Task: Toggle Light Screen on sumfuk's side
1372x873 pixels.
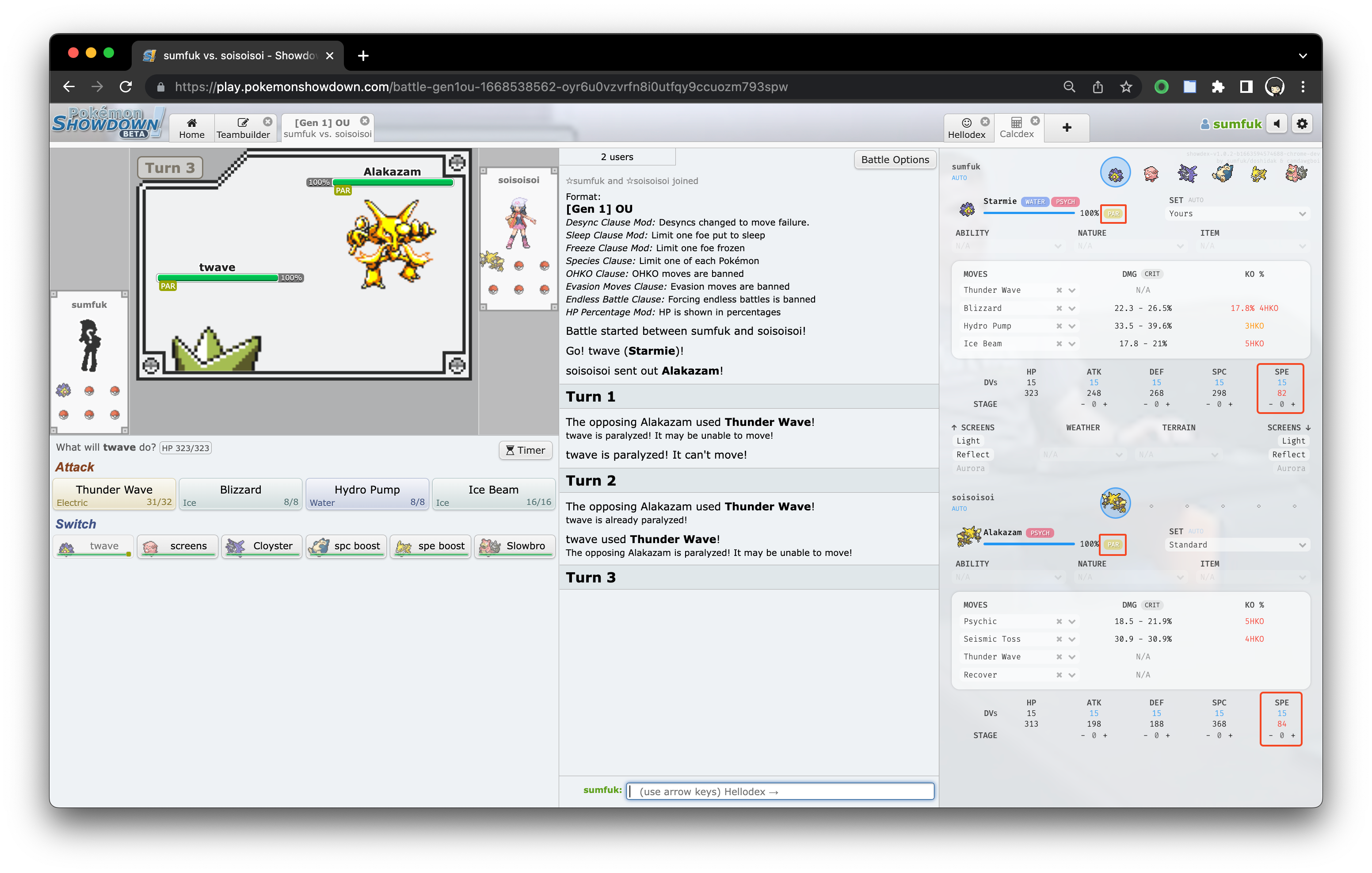Action: (x=968, y=441)
